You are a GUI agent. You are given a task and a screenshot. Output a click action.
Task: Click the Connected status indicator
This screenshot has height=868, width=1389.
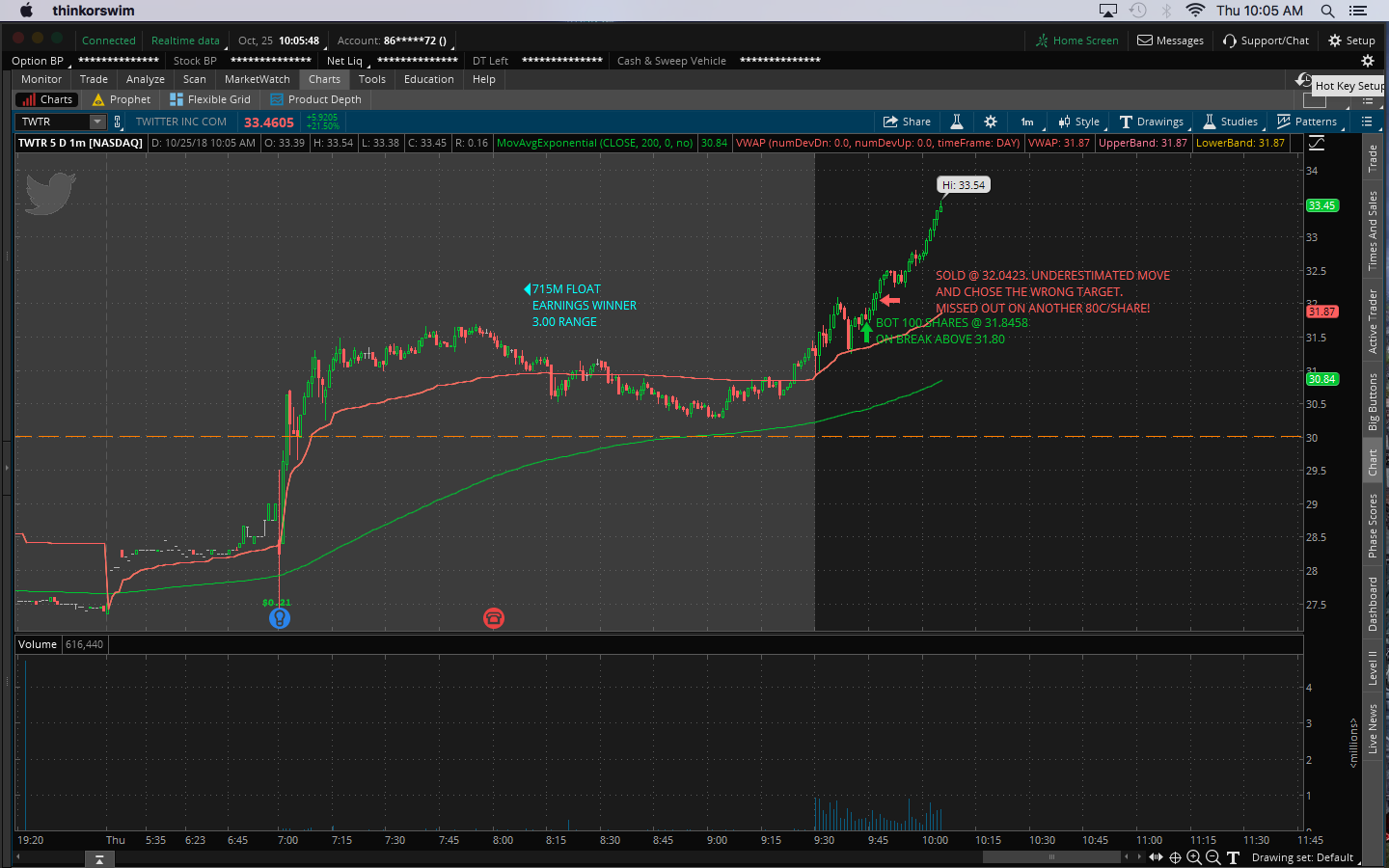click(x=108, y=41)
